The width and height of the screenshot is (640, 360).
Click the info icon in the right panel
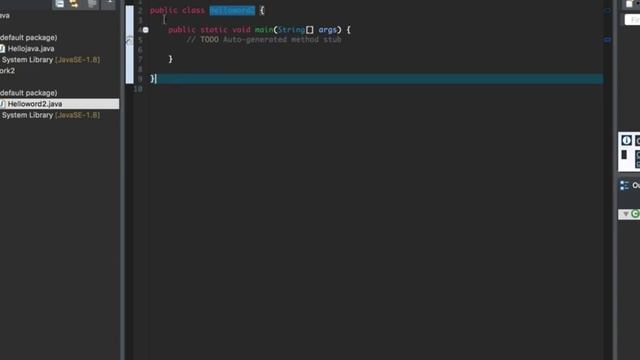coord(627,140)
